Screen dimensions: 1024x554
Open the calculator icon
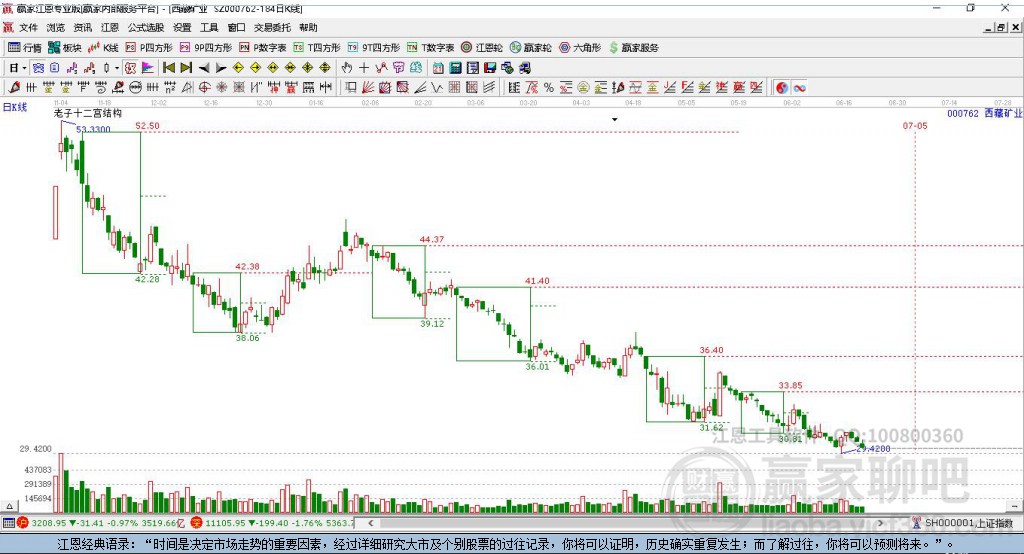coord(456,68)
